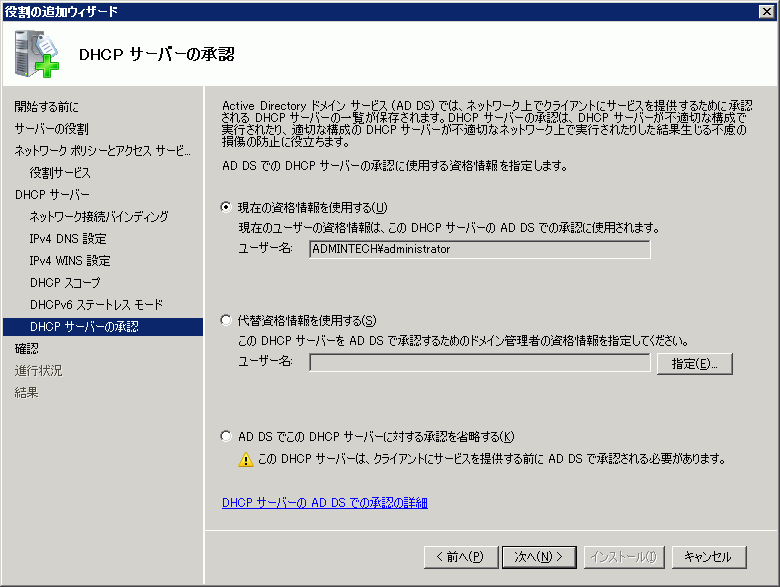
Task: Go to 開始する前に step
Action: (47, 106)
